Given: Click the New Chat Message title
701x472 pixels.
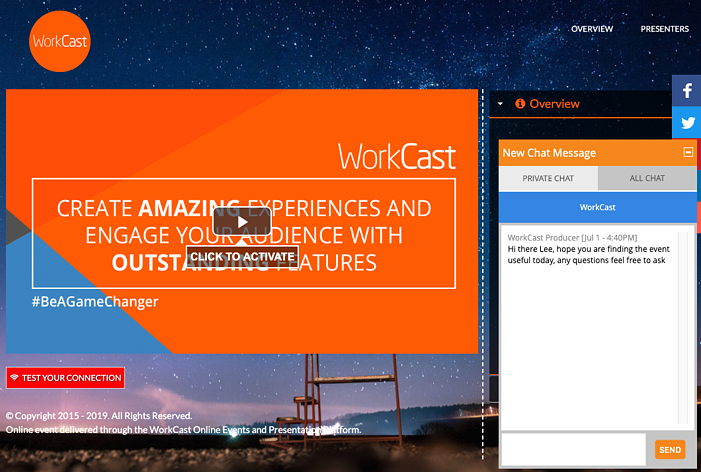Looking at the screenshot, I should point(549,153).
